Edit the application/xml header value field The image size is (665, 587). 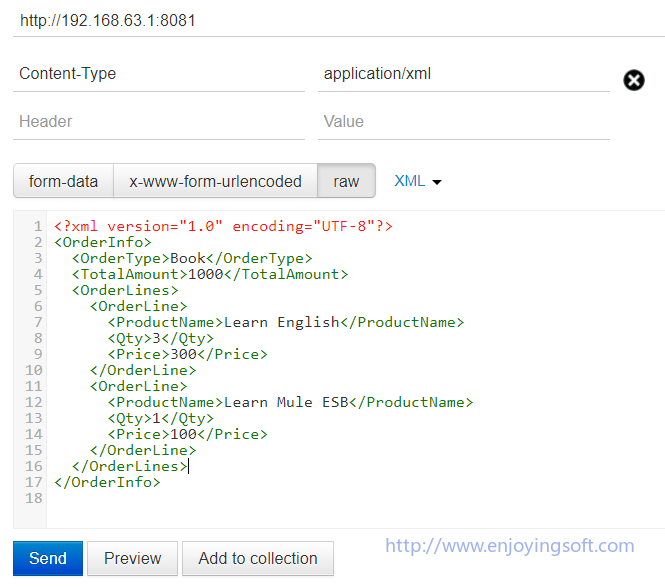click(x=463, y=73)
